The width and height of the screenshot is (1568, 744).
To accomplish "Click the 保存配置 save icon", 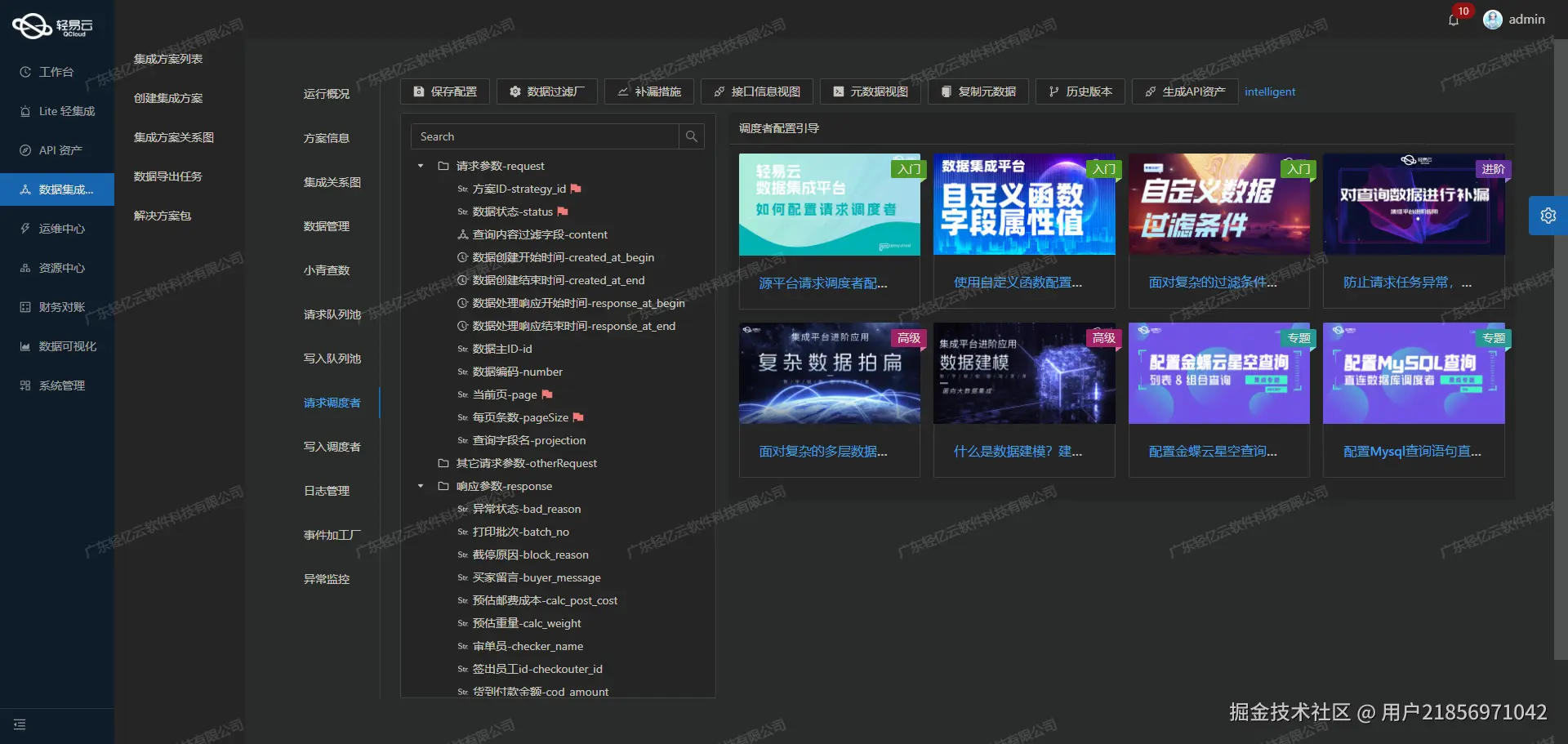I will click(419, 91).
